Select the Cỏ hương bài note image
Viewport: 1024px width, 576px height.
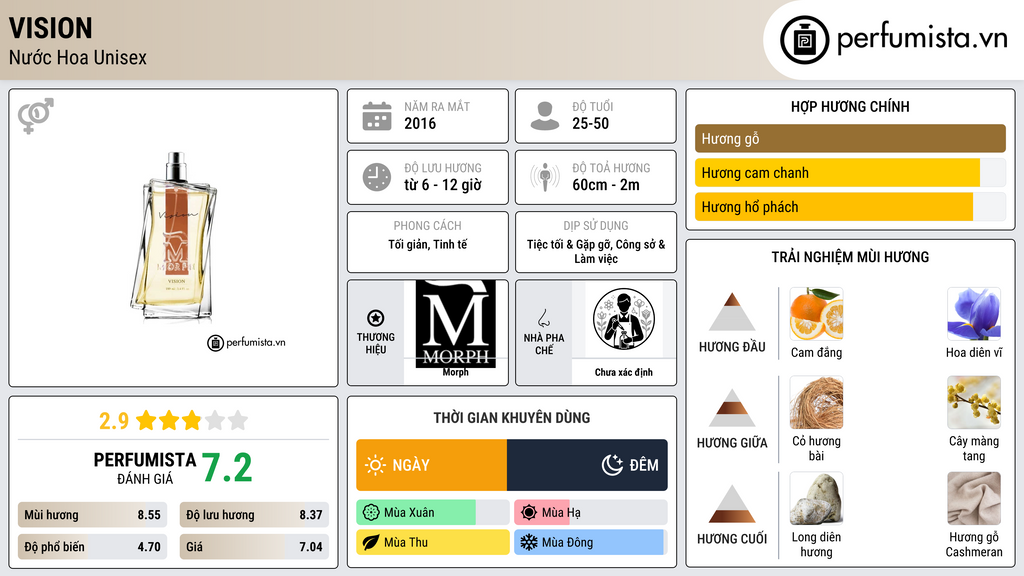pos(816,402)
